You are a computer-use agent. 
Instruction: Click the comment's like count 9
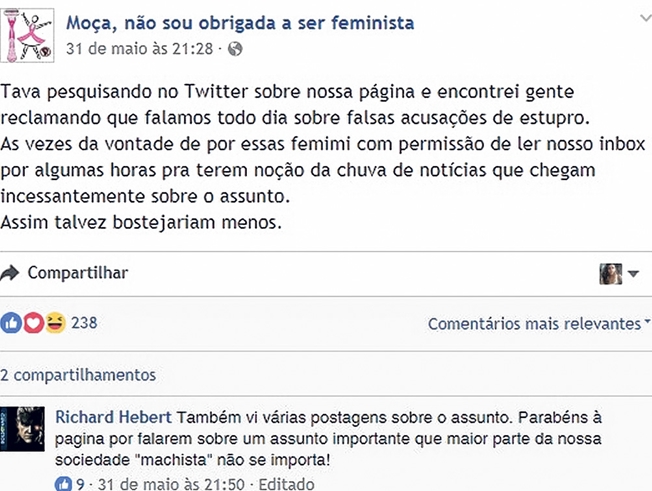tap(79, 483)
